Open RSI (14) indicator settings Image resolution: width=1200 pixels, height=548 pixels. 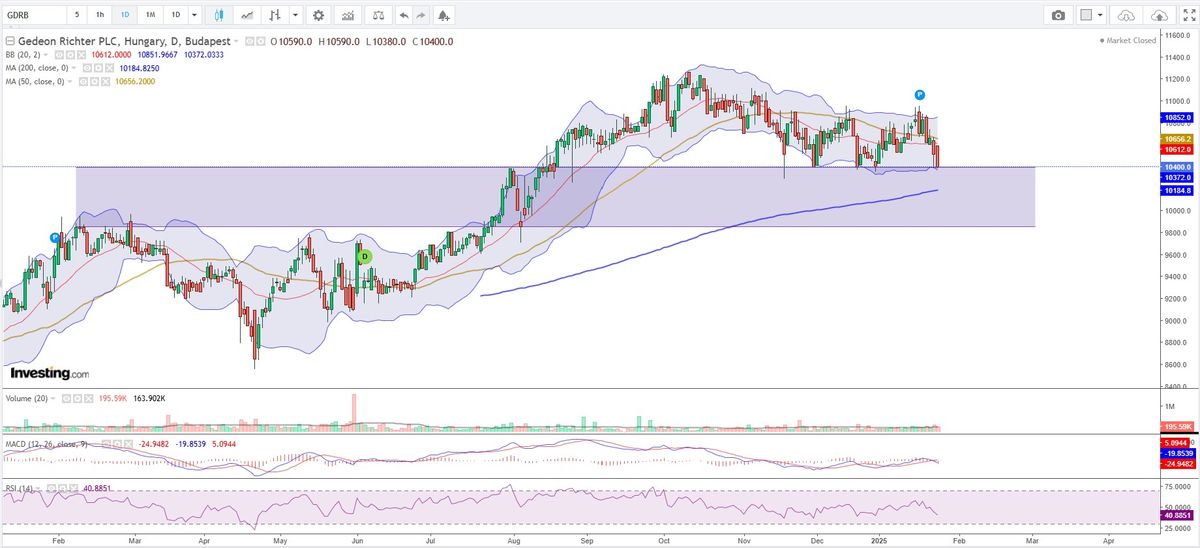62,488
